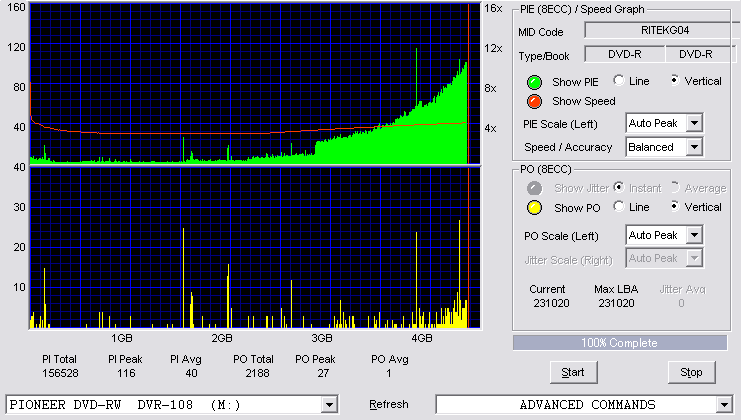Click the 16x speed axis label

[493, 9]
